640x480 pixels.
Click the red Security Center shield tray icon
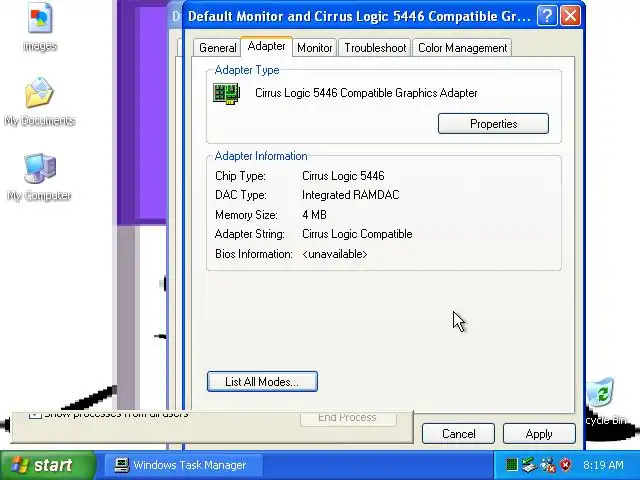tap(566, 465)
